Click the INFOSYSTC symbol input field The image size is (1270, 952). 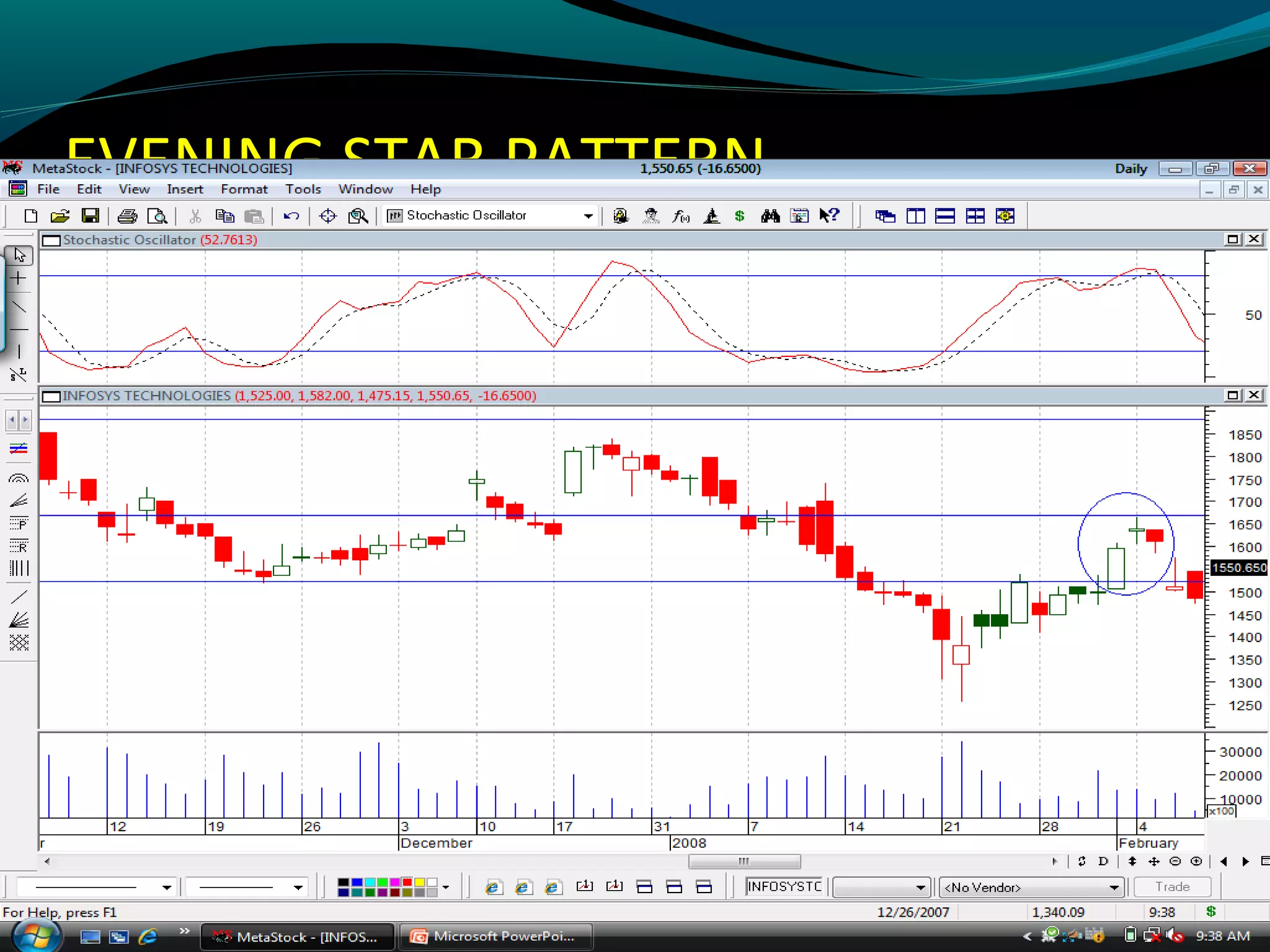click(x=784, y=886)
